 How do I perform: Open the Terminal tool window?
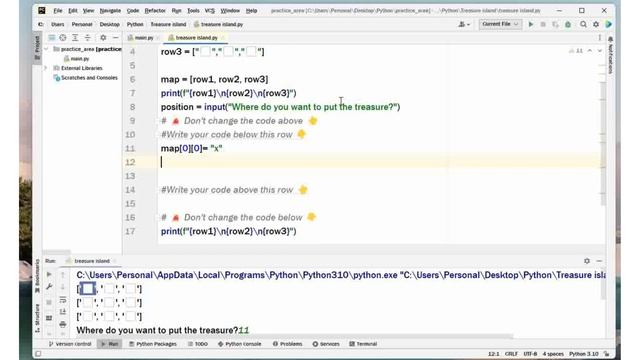[x=363, y=344]
